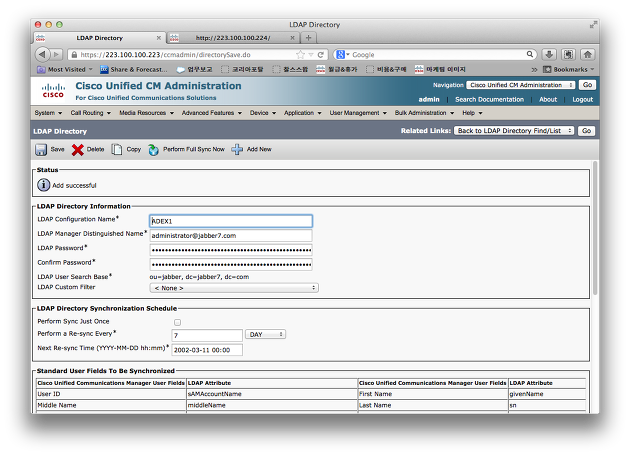Click the Cisco logo
Image resolution: width=630 pixels, height=456 pixels.
pyautogui.click(x=53, y=91)
